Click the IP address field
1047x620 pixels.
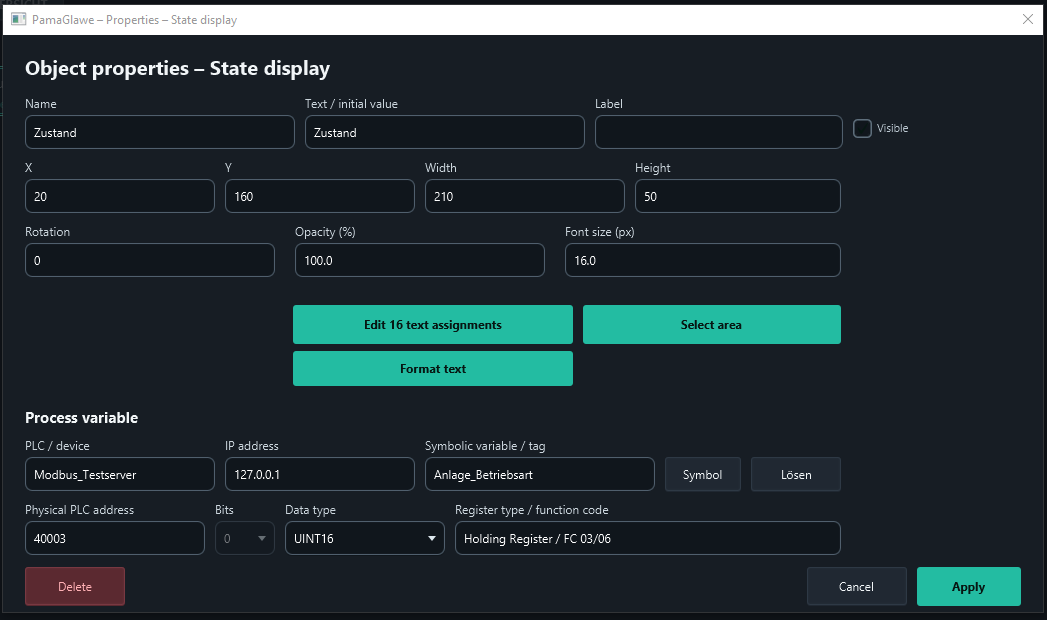(320, 475)
